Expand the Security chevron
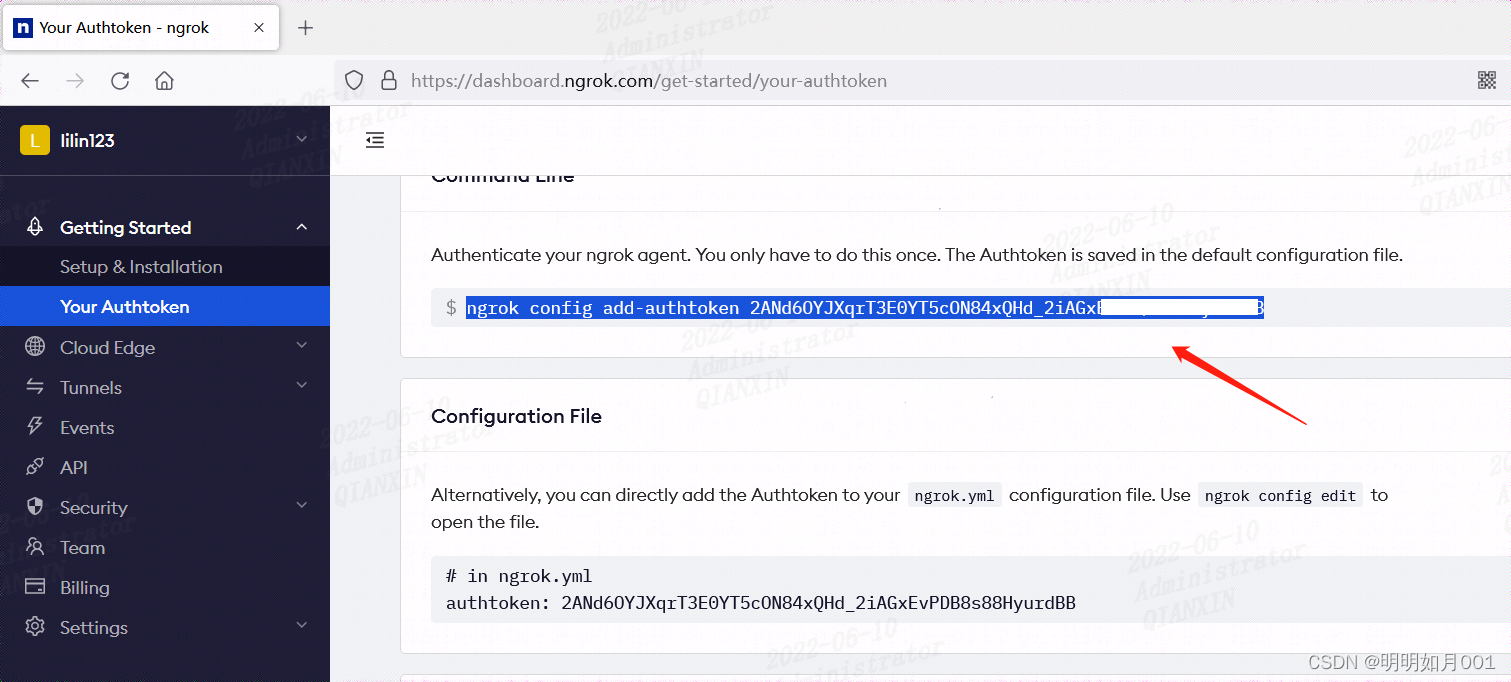 coord(302,506)
